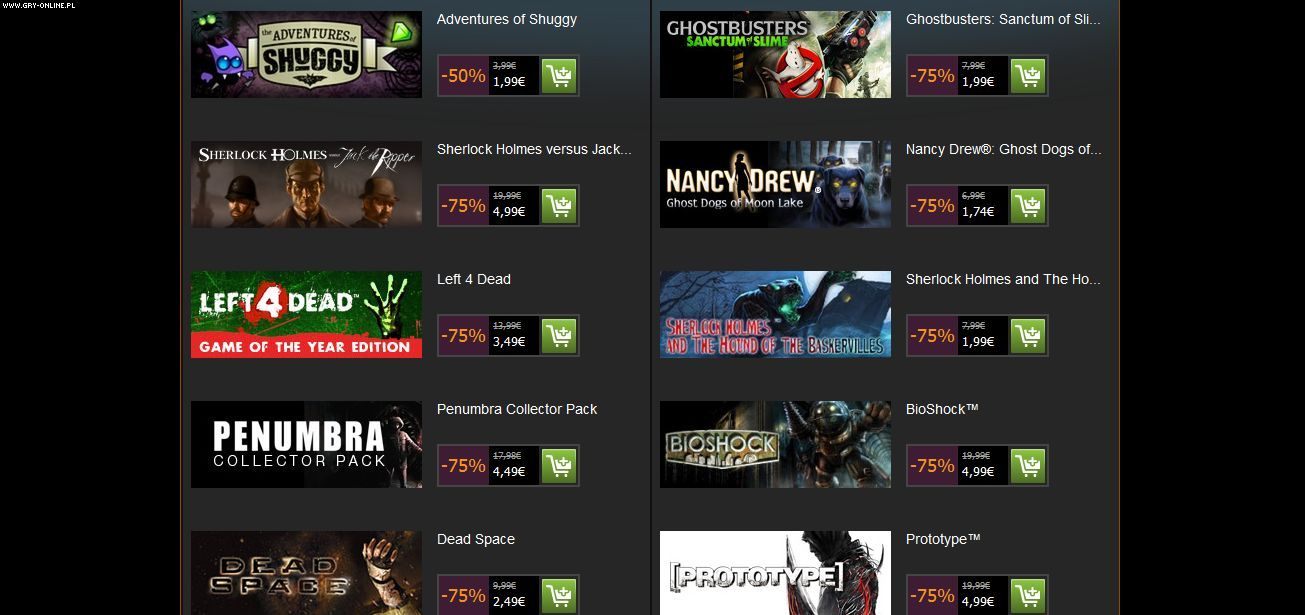Open the Adventures of Shuggy title link
Viewport: 1305px width, 615px height.
tap(507, 19)
